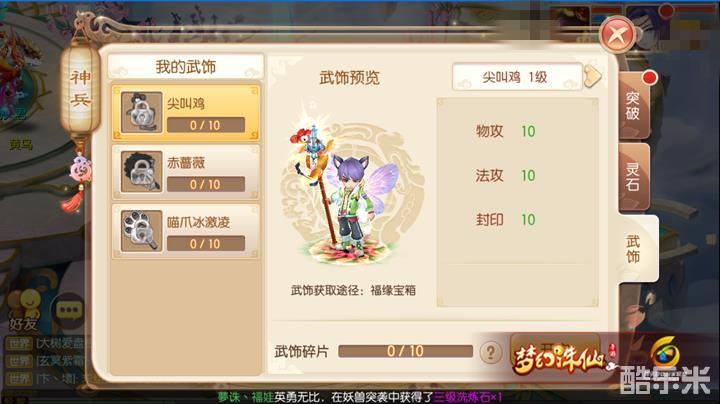Image resolution: width=720 pixels, height=404 pixels.
Task: Click the locked 赤蔷薇 weapon icon
Action: point(141,172)
